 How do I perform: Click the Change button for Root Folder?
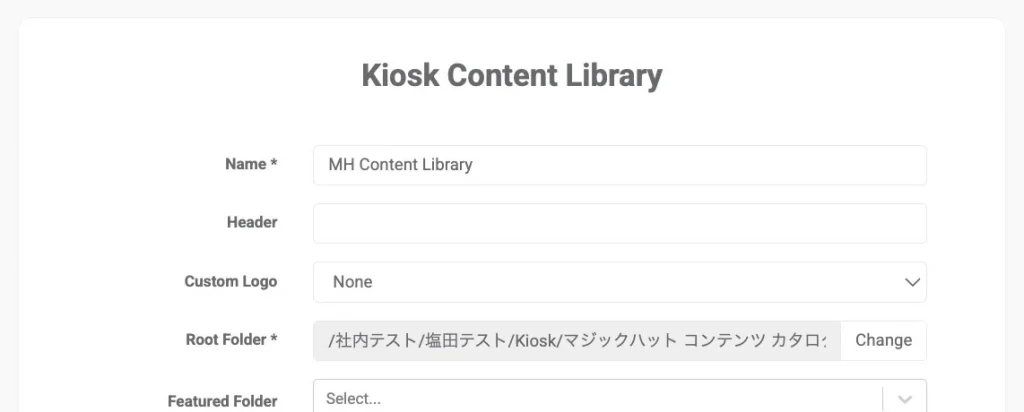tap(883, 340)
